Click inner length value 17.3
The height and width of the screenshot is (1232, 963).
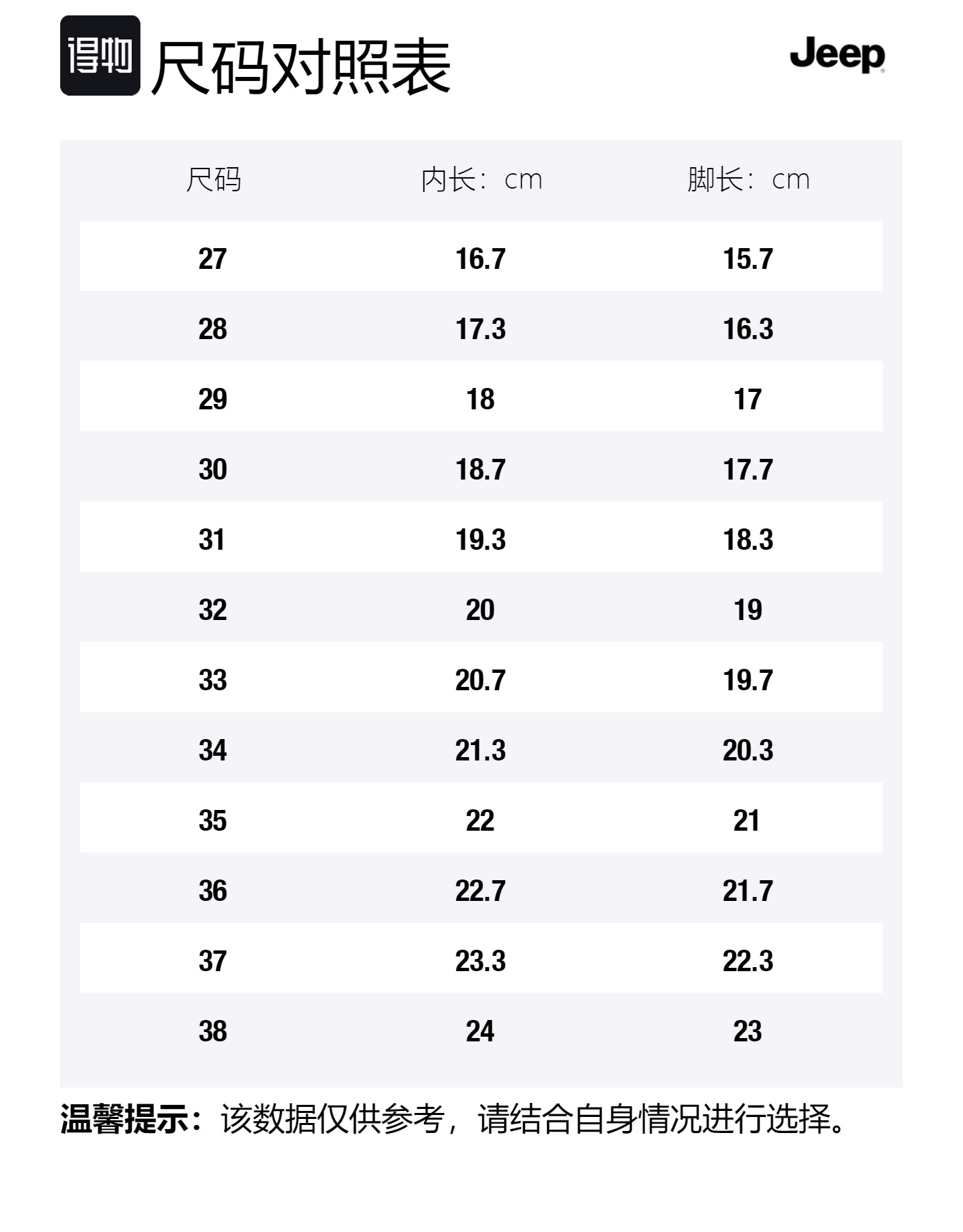[x=481, y=329]
